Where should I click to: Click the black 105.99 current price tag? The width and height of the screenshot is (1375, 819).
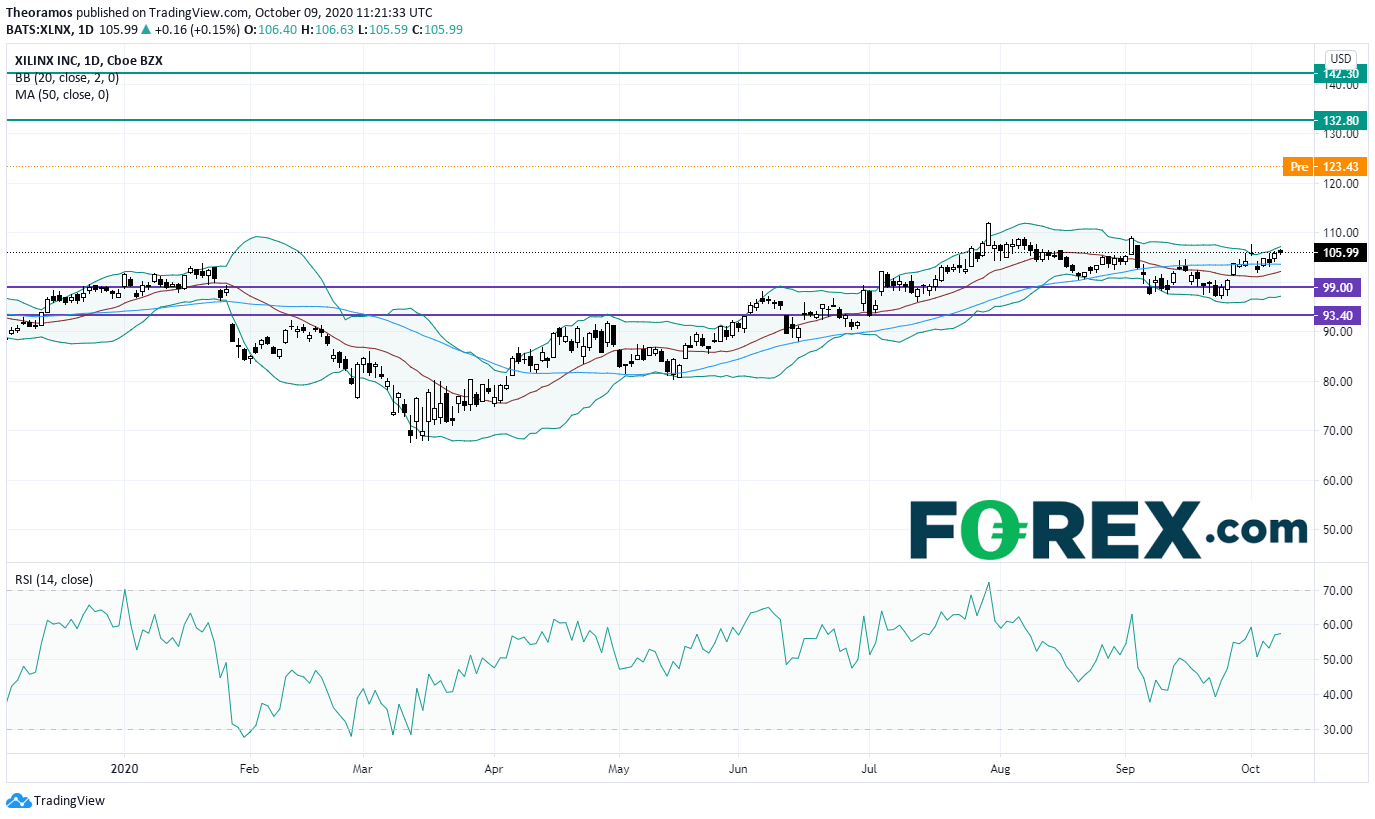[x=1339, y=252]
